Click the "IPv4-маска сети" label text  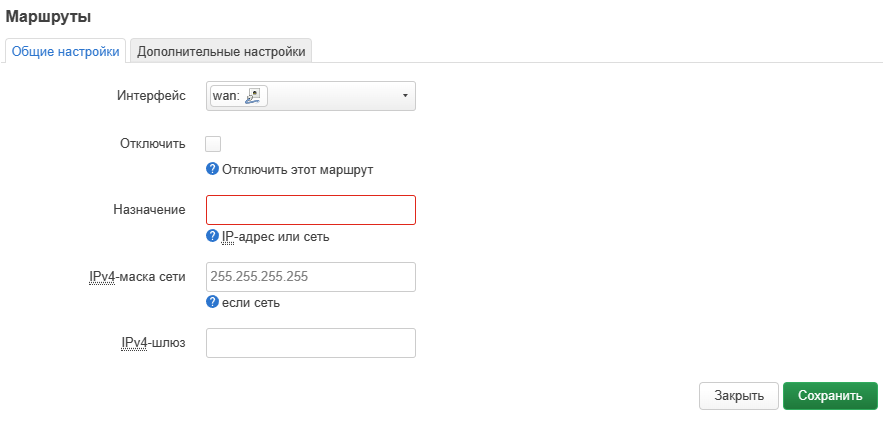coord(137,276)
